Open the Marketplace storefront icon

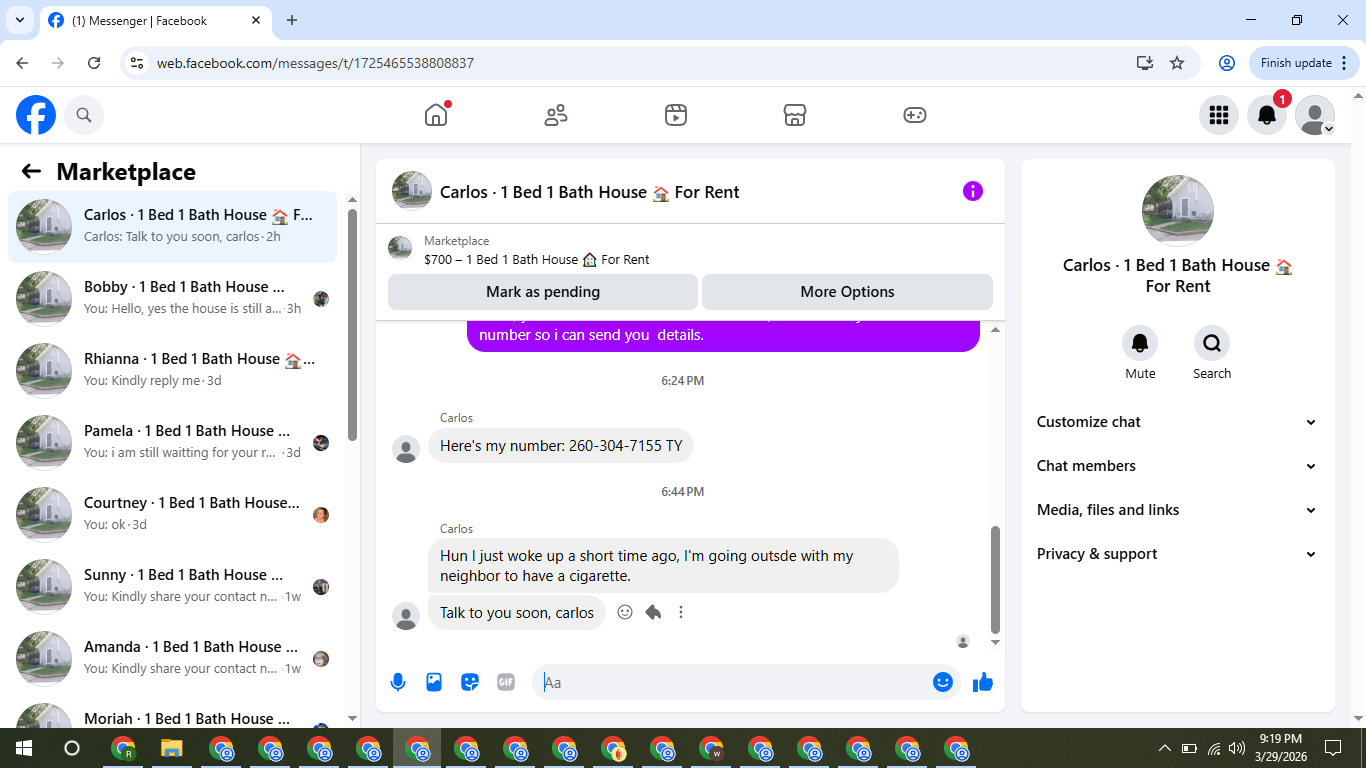coord(795,115)
